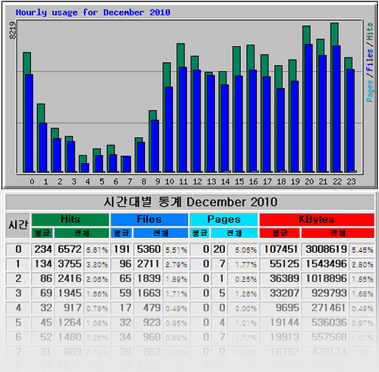379x372 pixels.
Task: Click pages total 20 in hour 0 row
Action: pyautogui.click(x=219, y=249)
